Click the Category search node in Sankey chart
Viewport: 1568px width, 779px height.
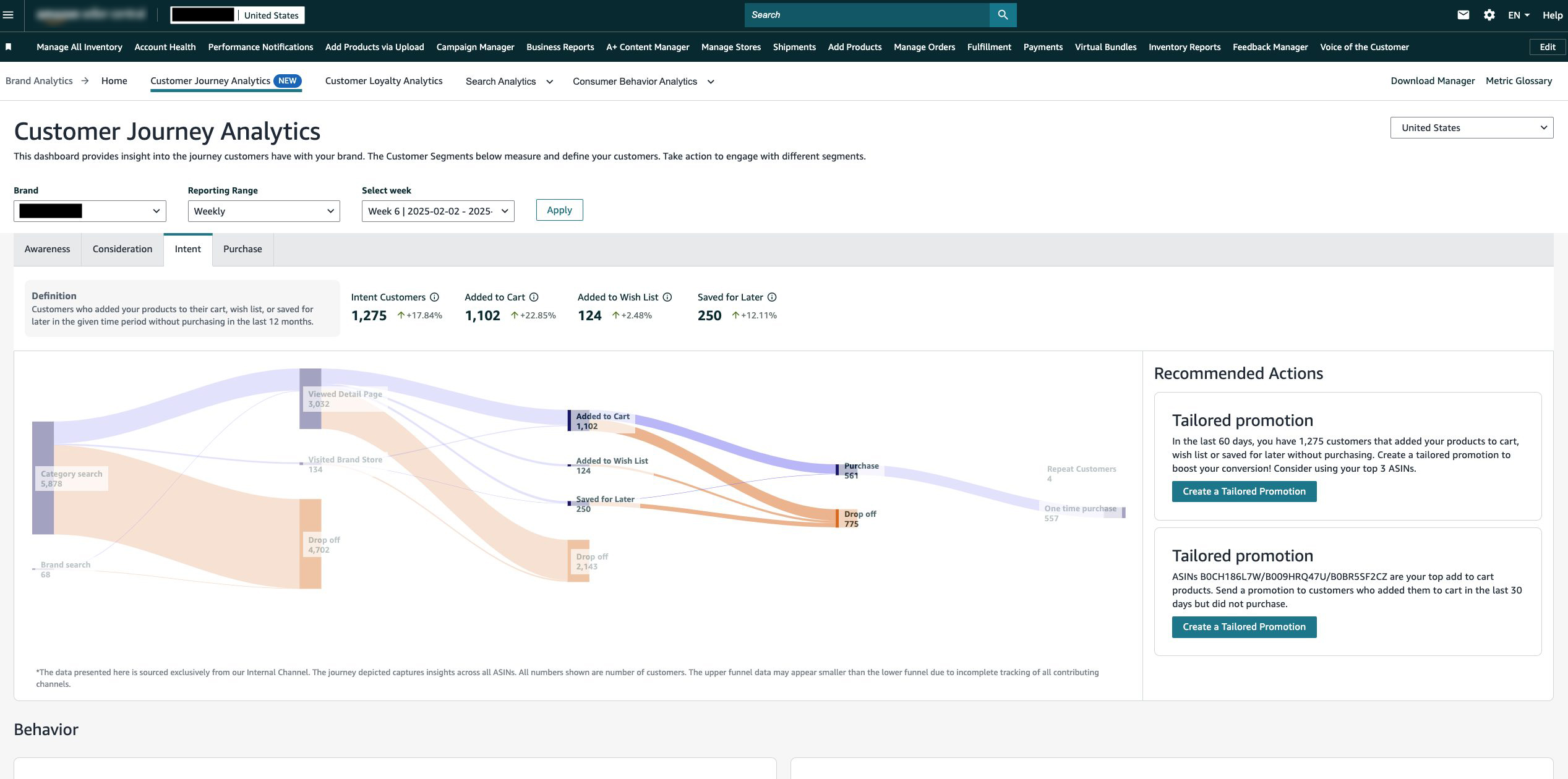(43, 478)
